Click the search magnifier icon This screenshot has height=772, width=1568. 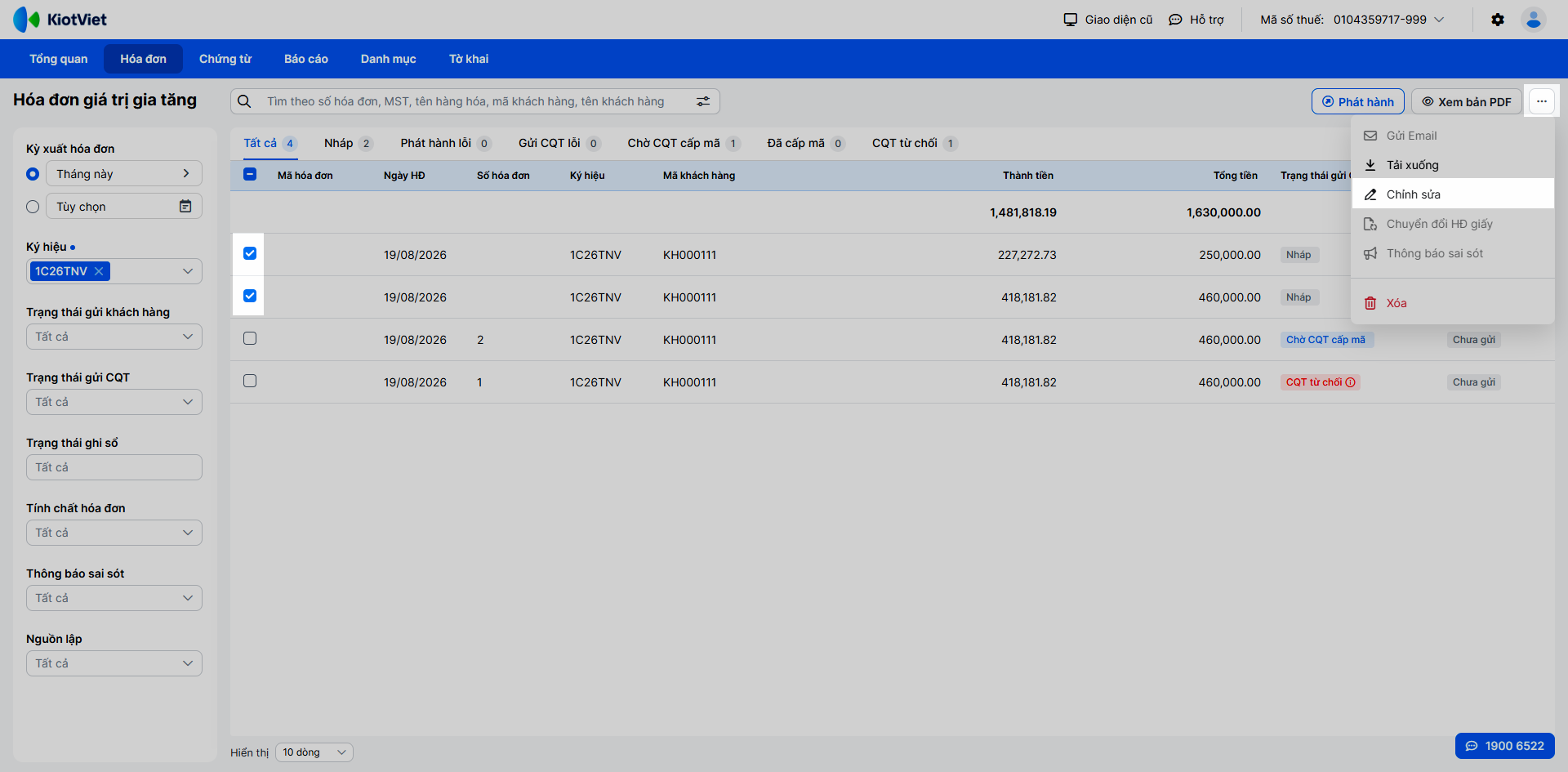point(244,101)
